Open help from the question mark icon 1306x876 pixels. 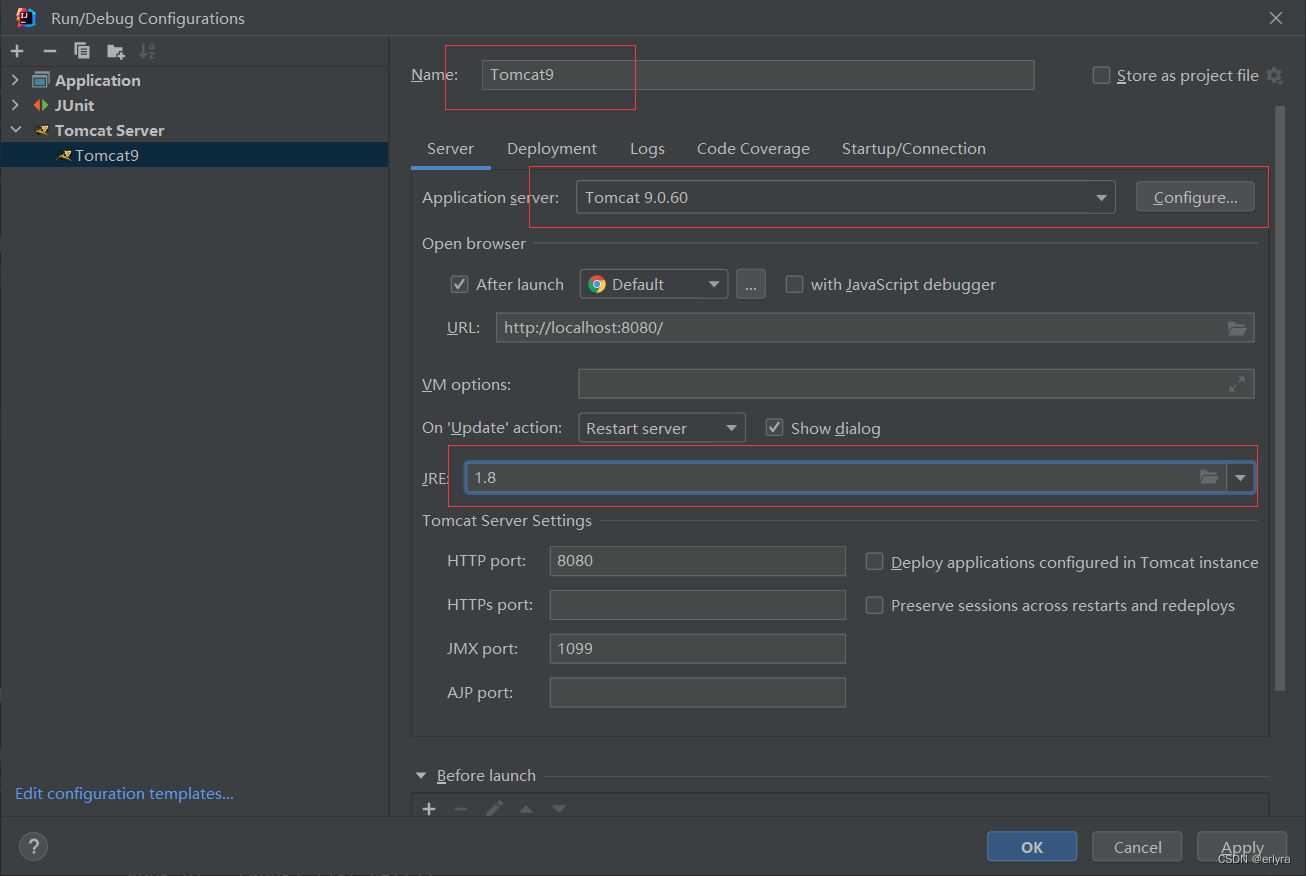pyautogui.click(x=32, y=846)
